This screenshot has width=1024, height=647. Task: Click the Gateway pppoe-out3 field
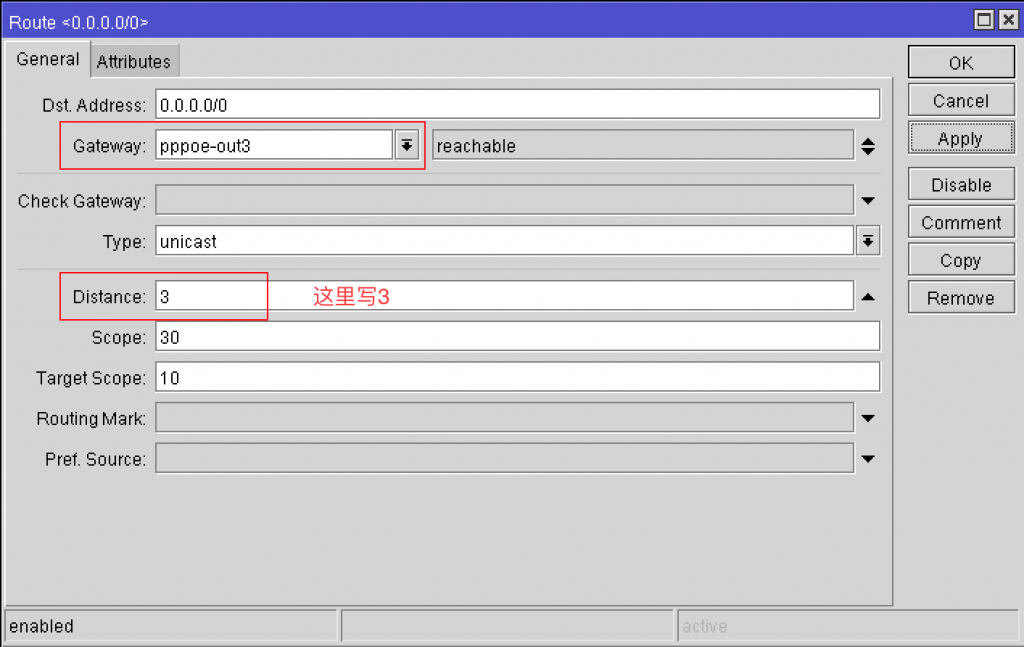[274, 145]
